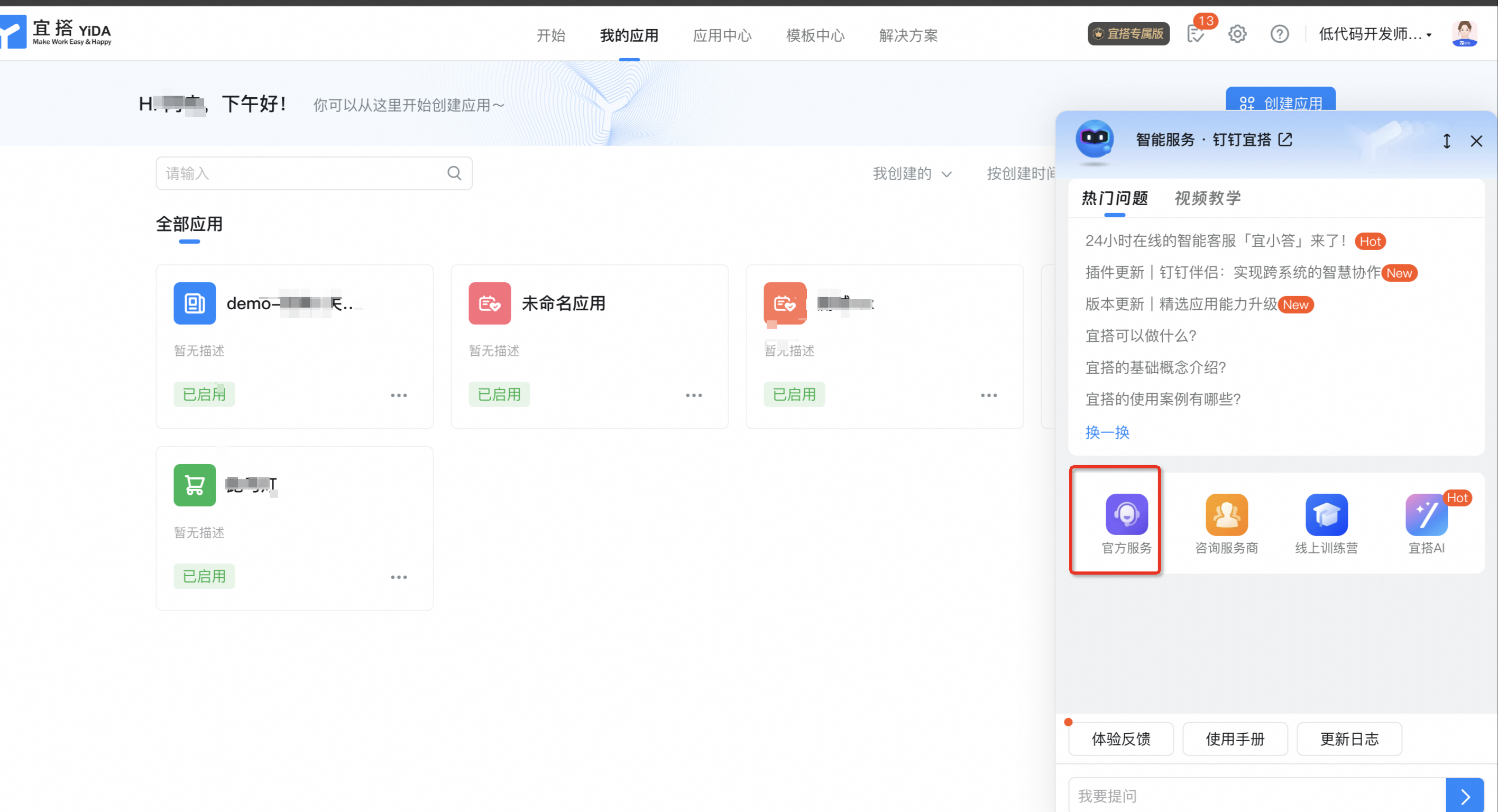
Task: Focus the 请输入 app search field
Action: coord(314,173)
